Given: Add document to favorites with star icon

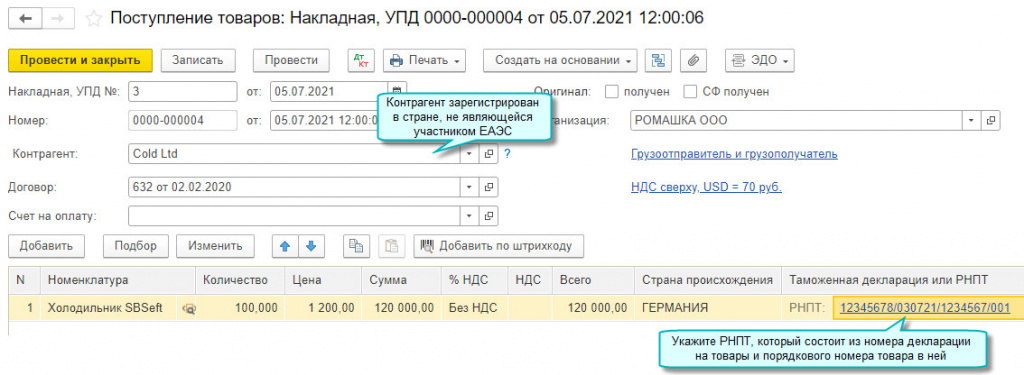Looking at the screenshot, I should (x=94, y=19).
